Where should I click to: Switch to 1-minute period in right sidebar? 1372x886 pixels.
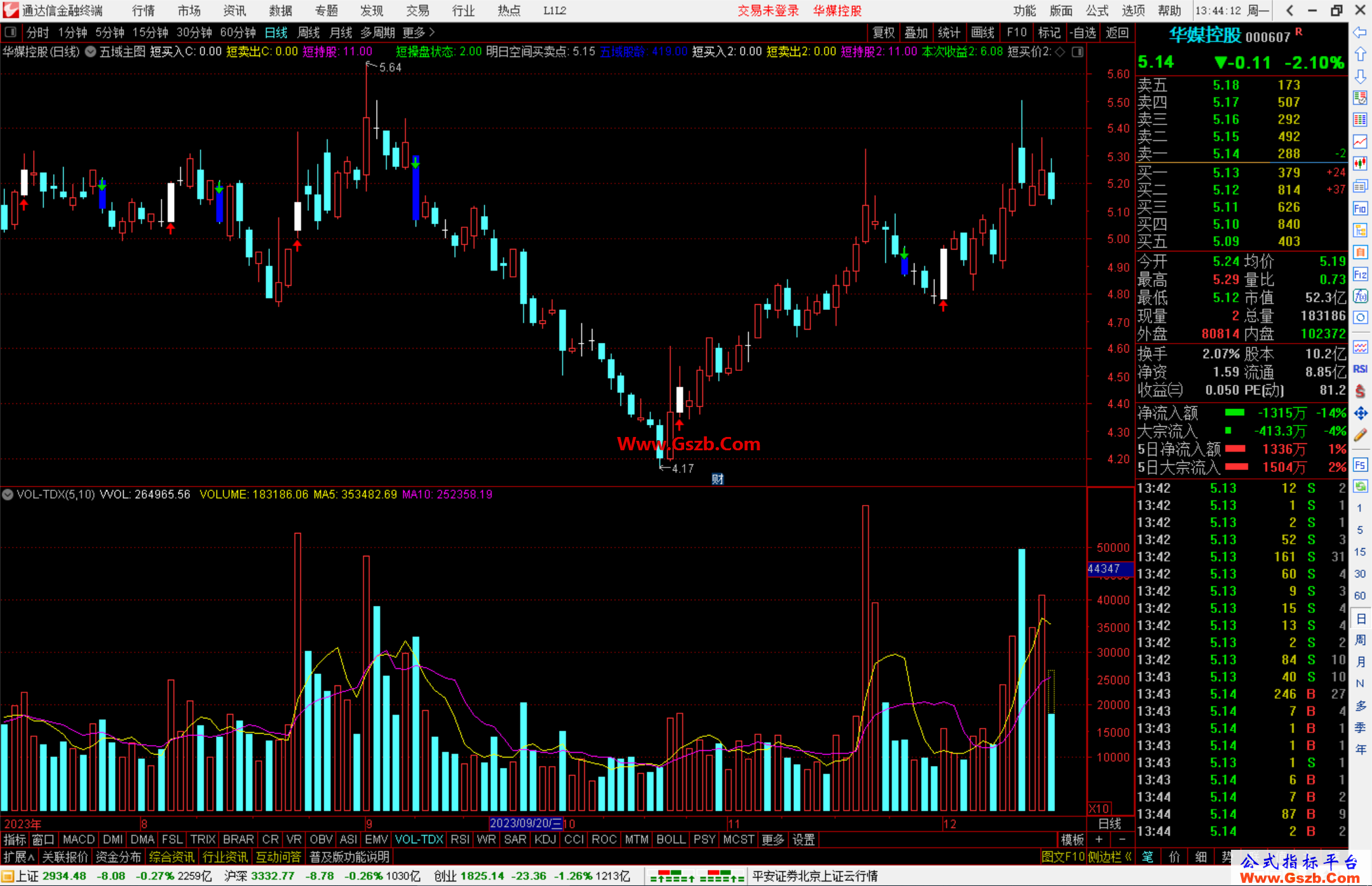[x=1359, y=508]
